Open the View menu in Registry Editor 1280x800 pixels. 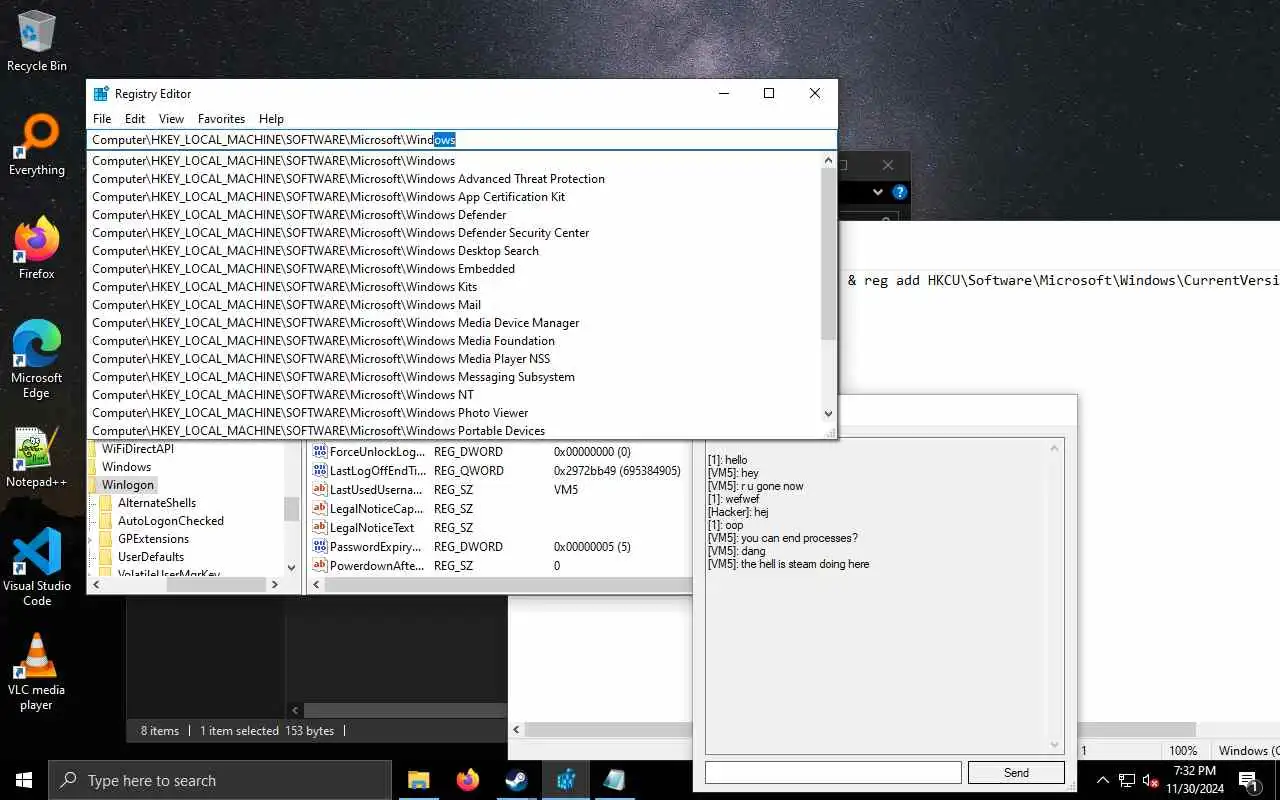click(171, 118)
